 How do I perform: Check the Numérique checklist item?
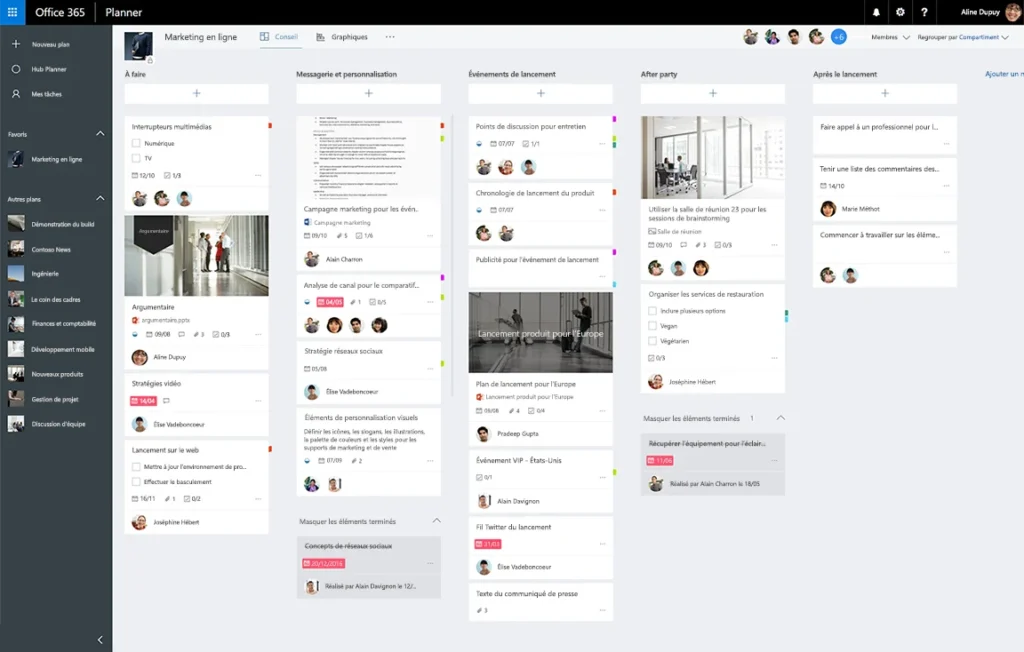136,143
